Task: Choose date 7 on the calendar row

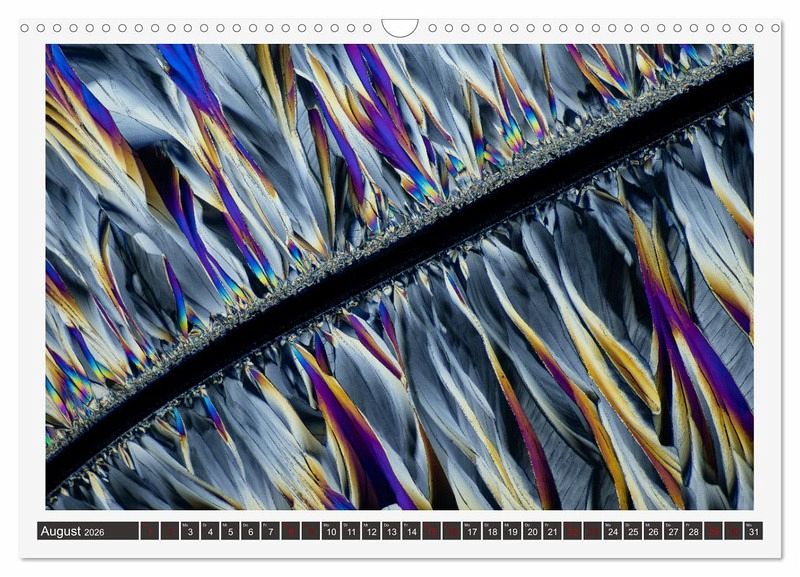Action: click(x=270, y=531)
